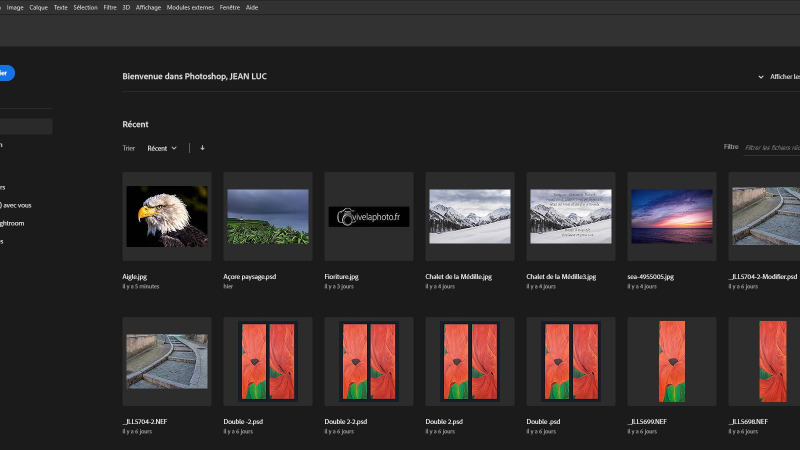800x450 pixels.
Task: Open the Filtre menu in menu bar
Action: (x=110, y=7)
